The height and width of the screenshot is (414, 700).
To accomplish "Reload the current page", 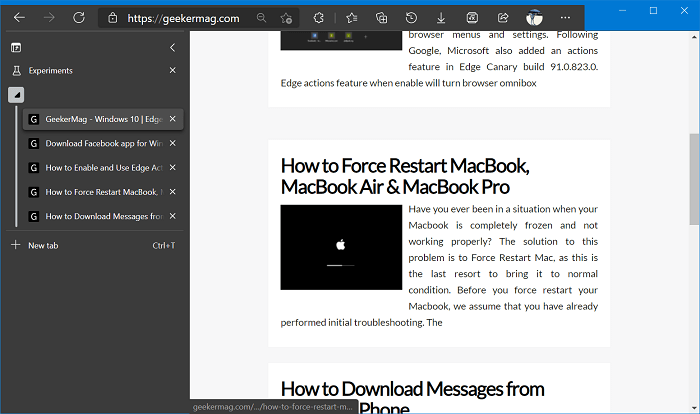I will pyautogui.click(x=79, y=18).
